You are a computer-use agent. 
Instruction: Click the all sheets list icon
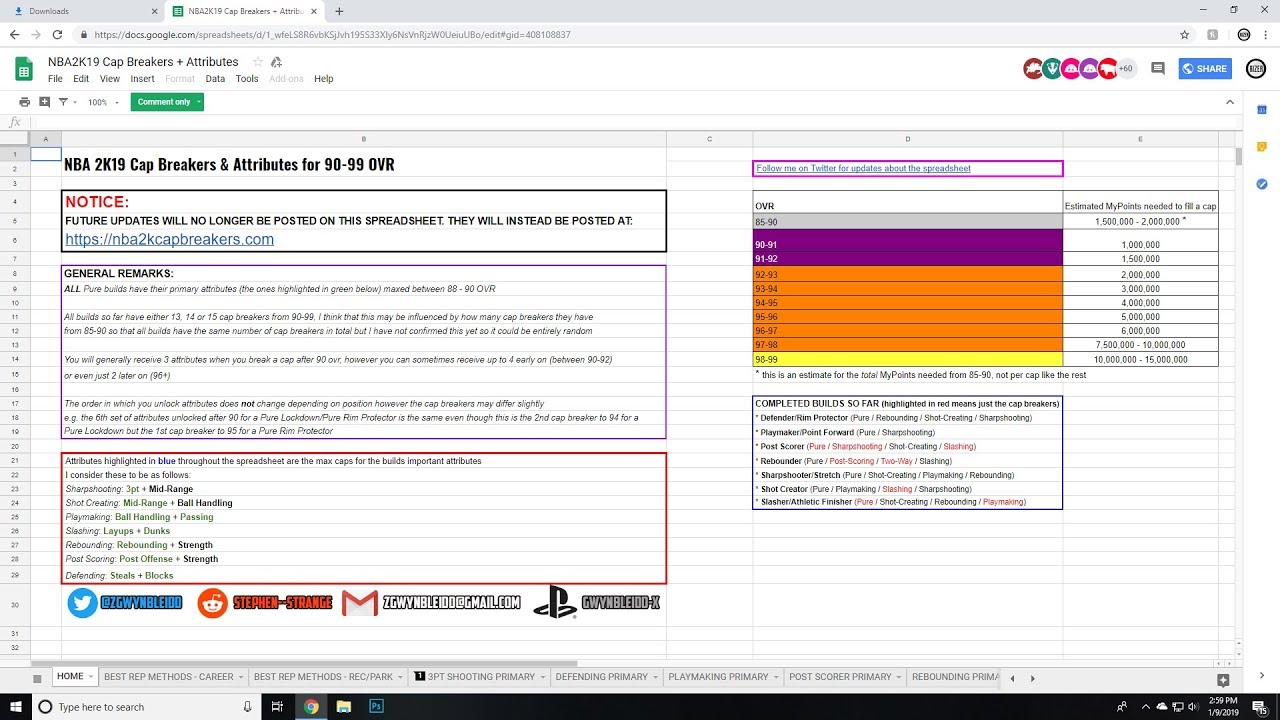click(x=37, y=677)
